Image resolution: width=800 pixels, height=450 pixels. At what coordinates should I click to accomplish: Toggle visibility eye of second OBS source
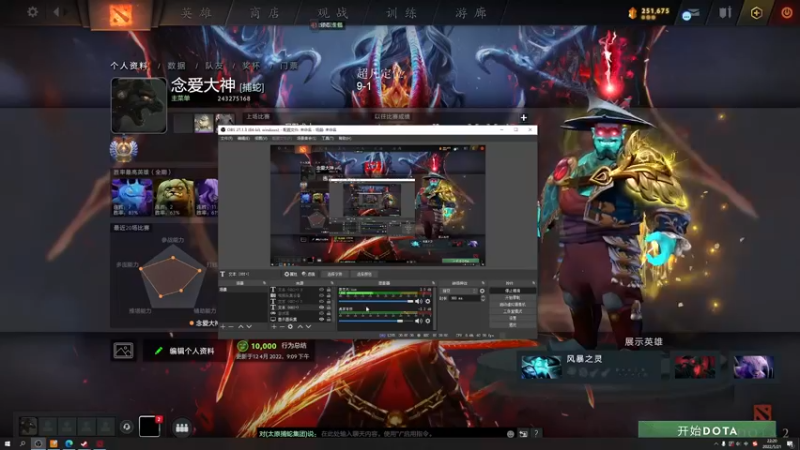click(x=321, y=295)
